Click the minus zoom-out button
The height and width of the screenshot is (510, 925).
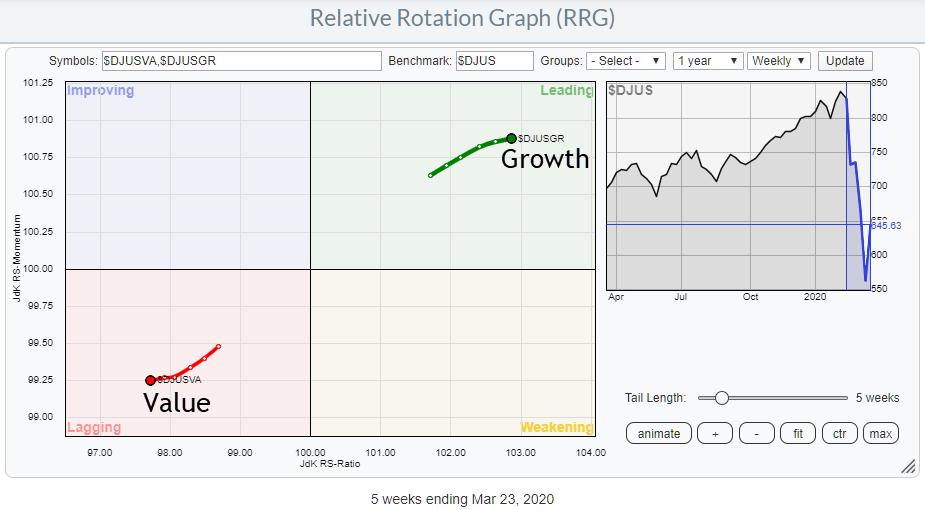pos(755,433)
